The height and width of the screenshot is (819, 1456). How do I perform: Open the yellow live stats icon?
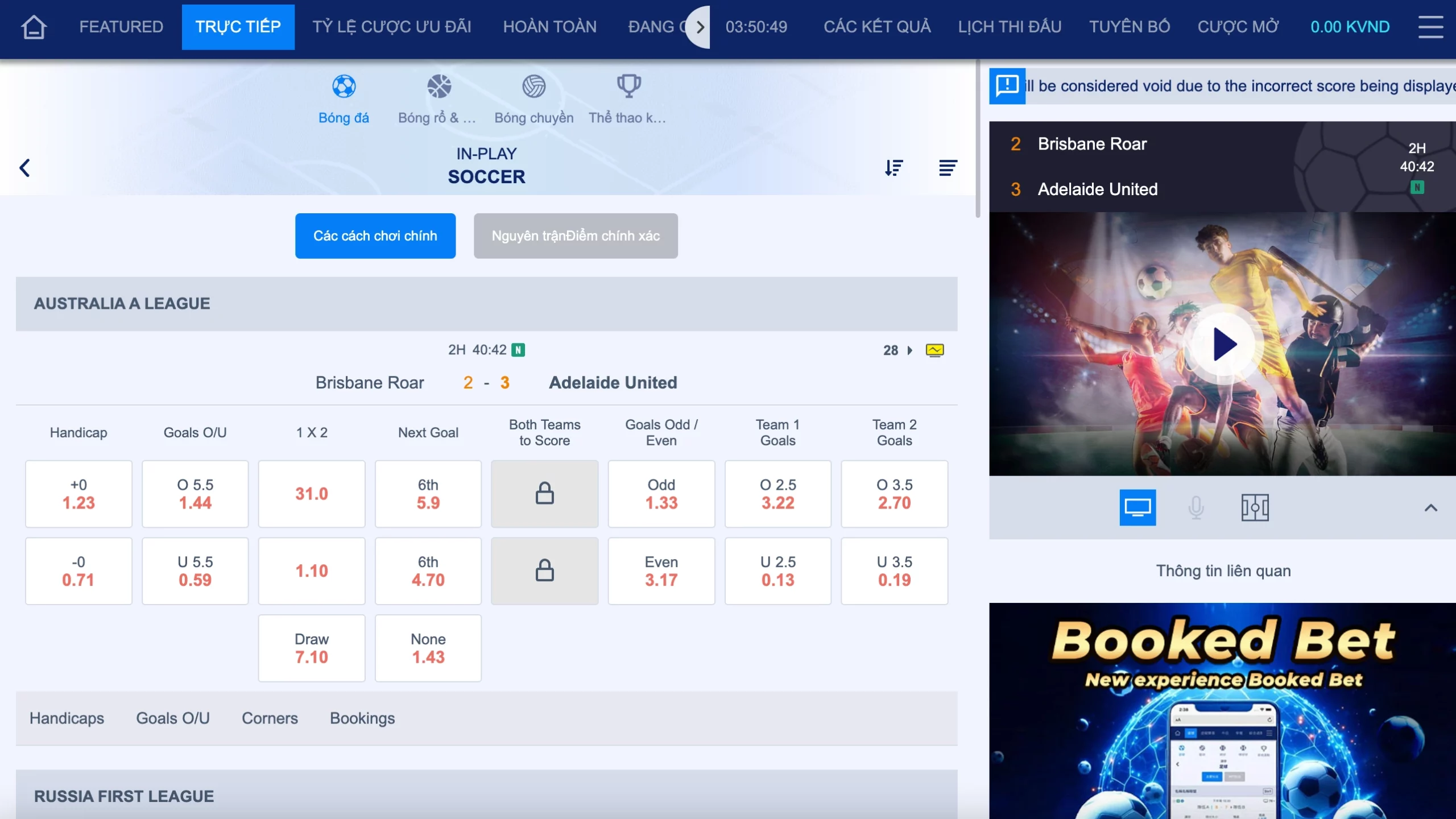(934, 350)
